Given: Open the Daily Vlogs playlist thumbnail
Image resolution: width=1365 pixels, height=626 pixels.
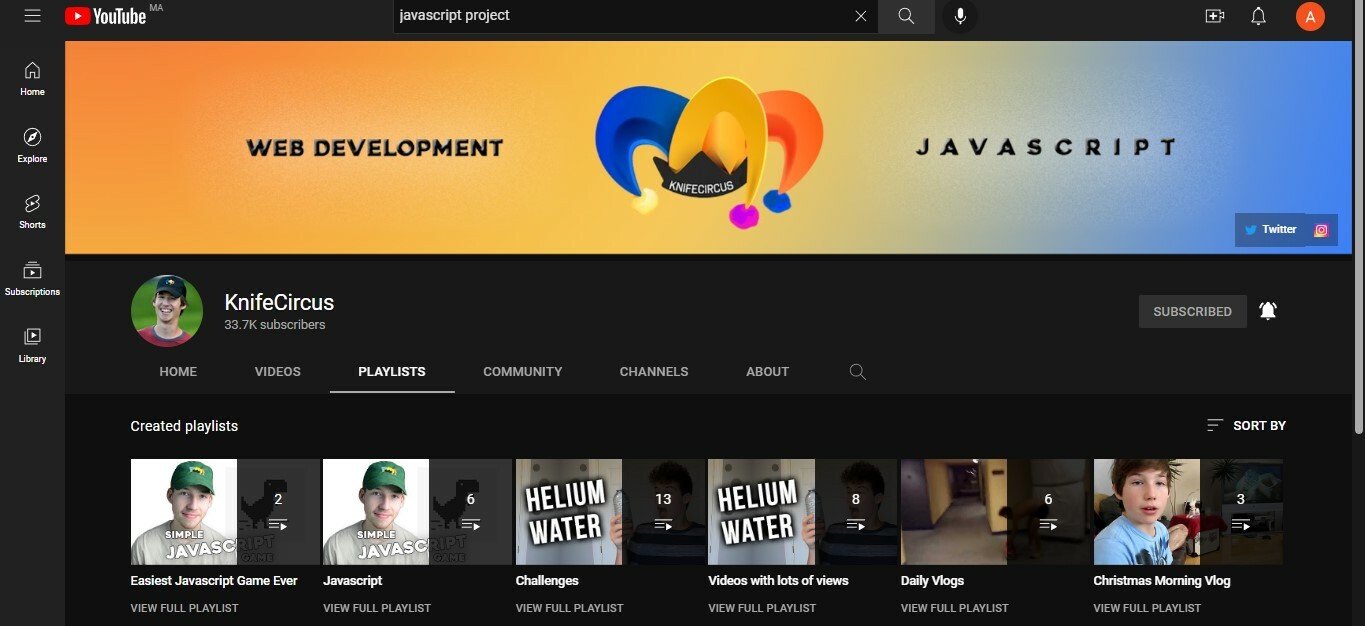Looking at the screenshot, I should [995, 512].
